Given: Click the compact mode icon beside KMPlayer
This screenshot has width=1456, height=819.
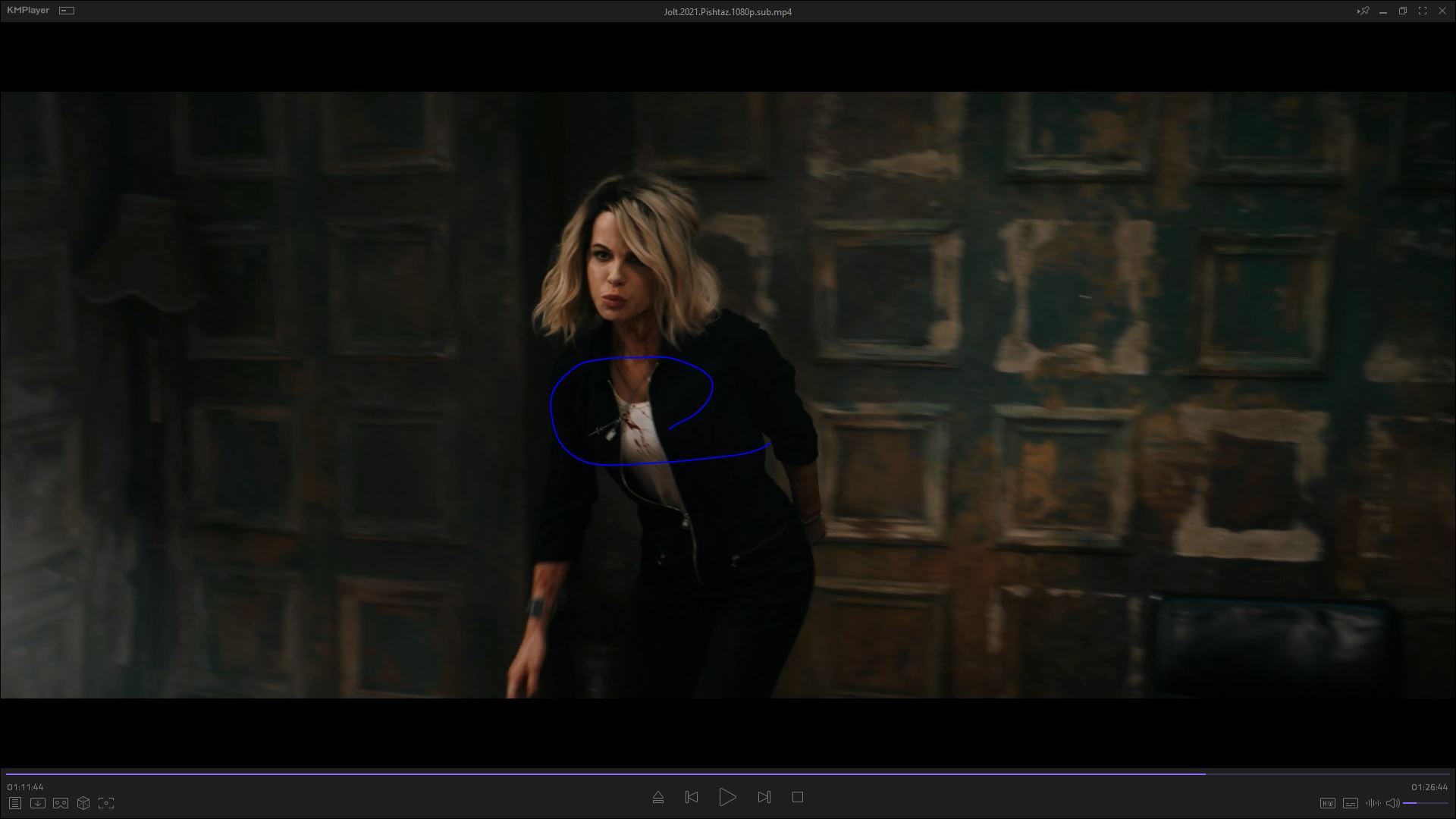Looking at the screenshot, I should [x=67, y=11].
